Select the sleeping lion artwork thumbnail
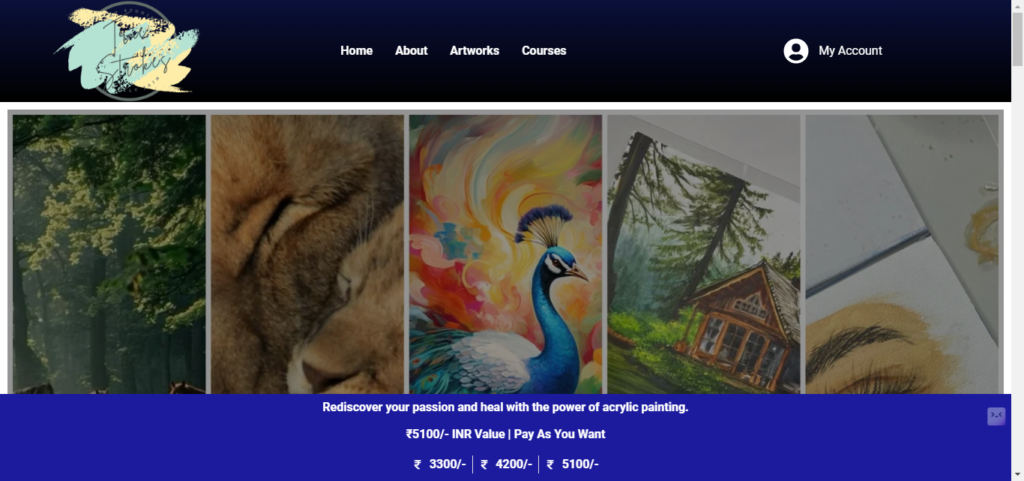Image resolution: width=1024 pixels, height=481 pixels. point(308,255)
